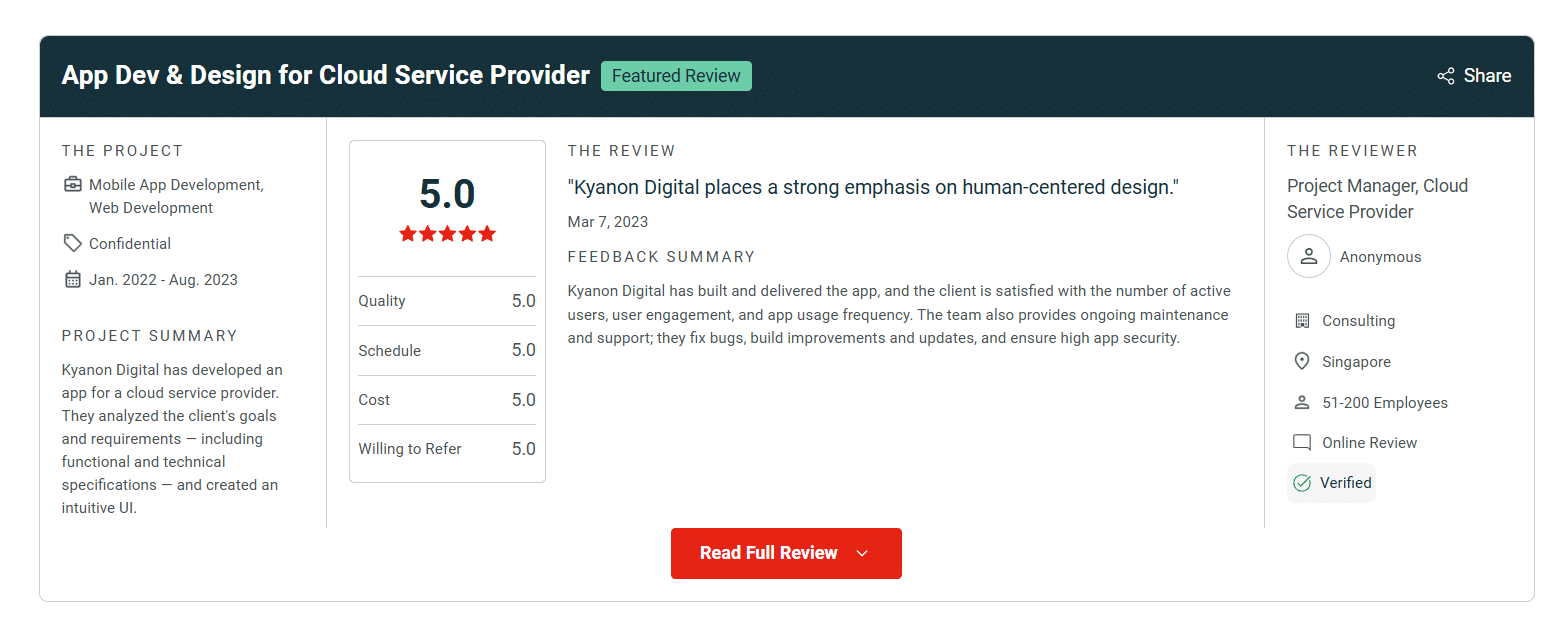Click the Schedule rating row
Image resolution: width=1563 pixels, height=621 pixels.
[447, 350]
